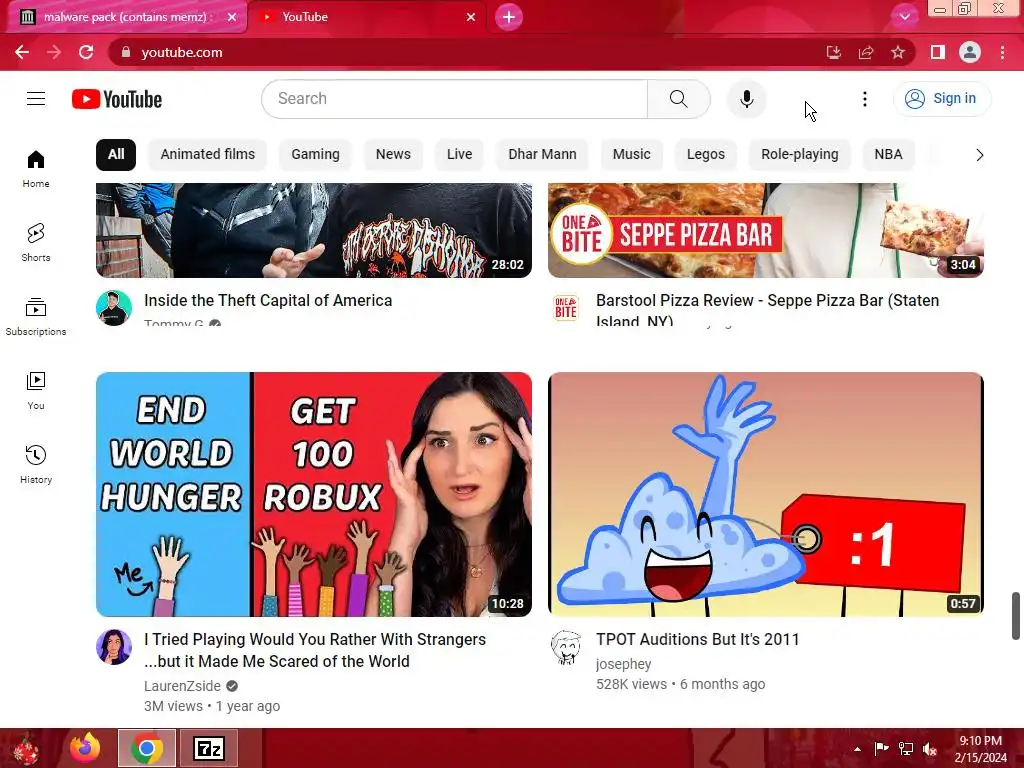This screenshot has height=768, width=1024.
Task: Show more filter chips arrow
Action: point(979,155)
